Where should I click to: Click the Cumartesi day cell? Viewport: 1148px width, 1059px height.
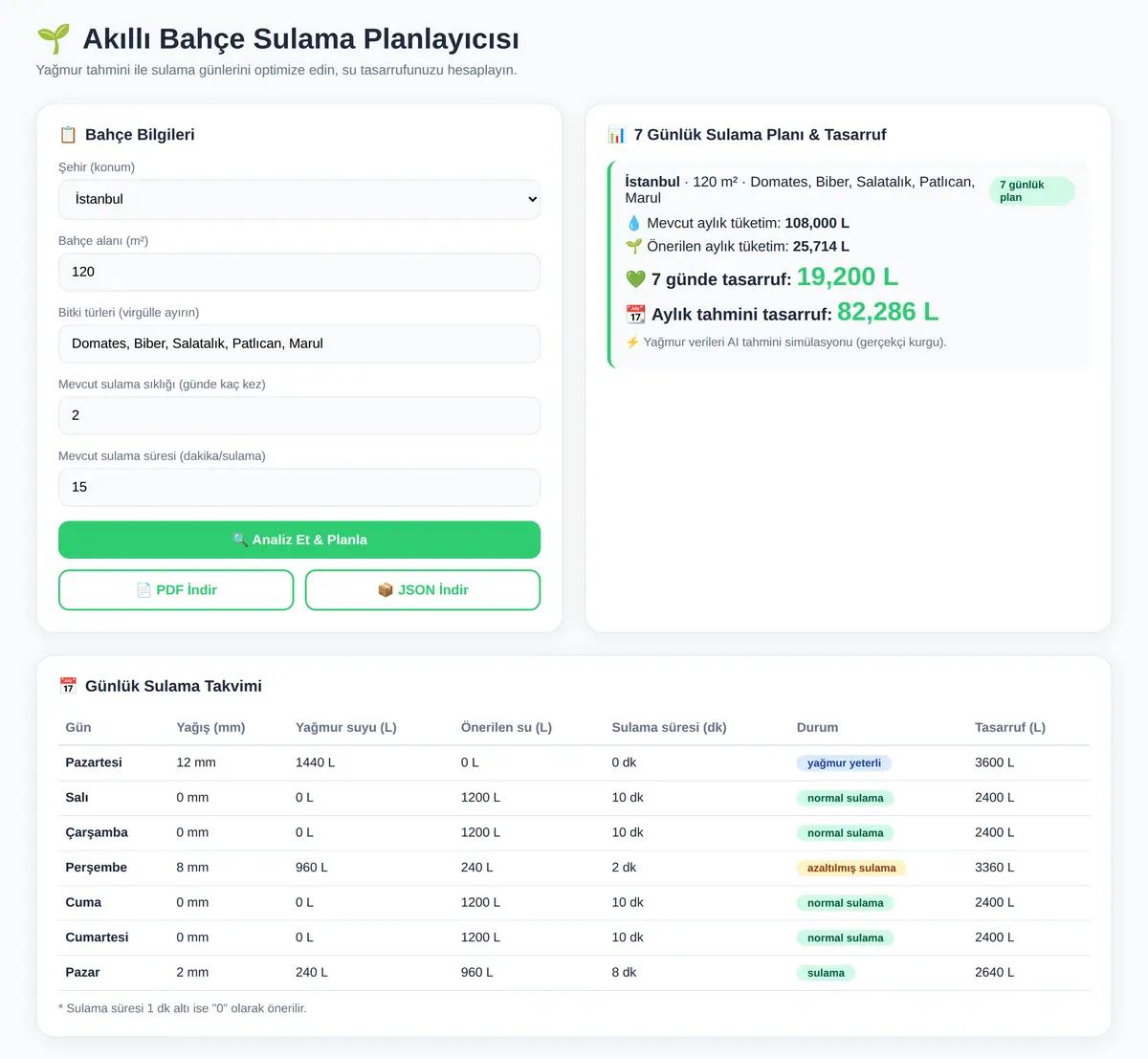(x=97, y=938)
